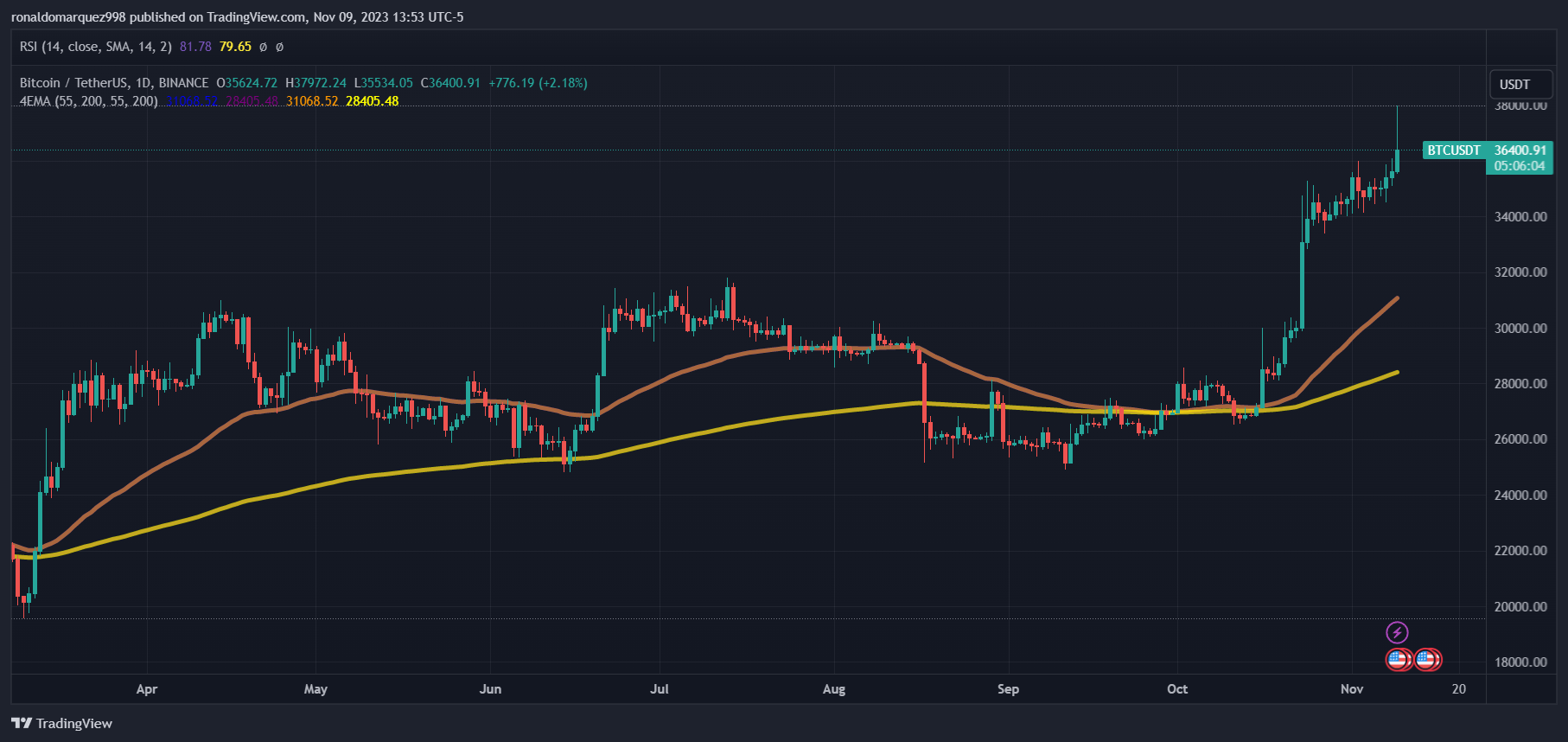Image resolution: width=1568 pixels, height=742 pixels.
Task: Click the Oct label on the time axis
Action: (x=1177, y=689)
